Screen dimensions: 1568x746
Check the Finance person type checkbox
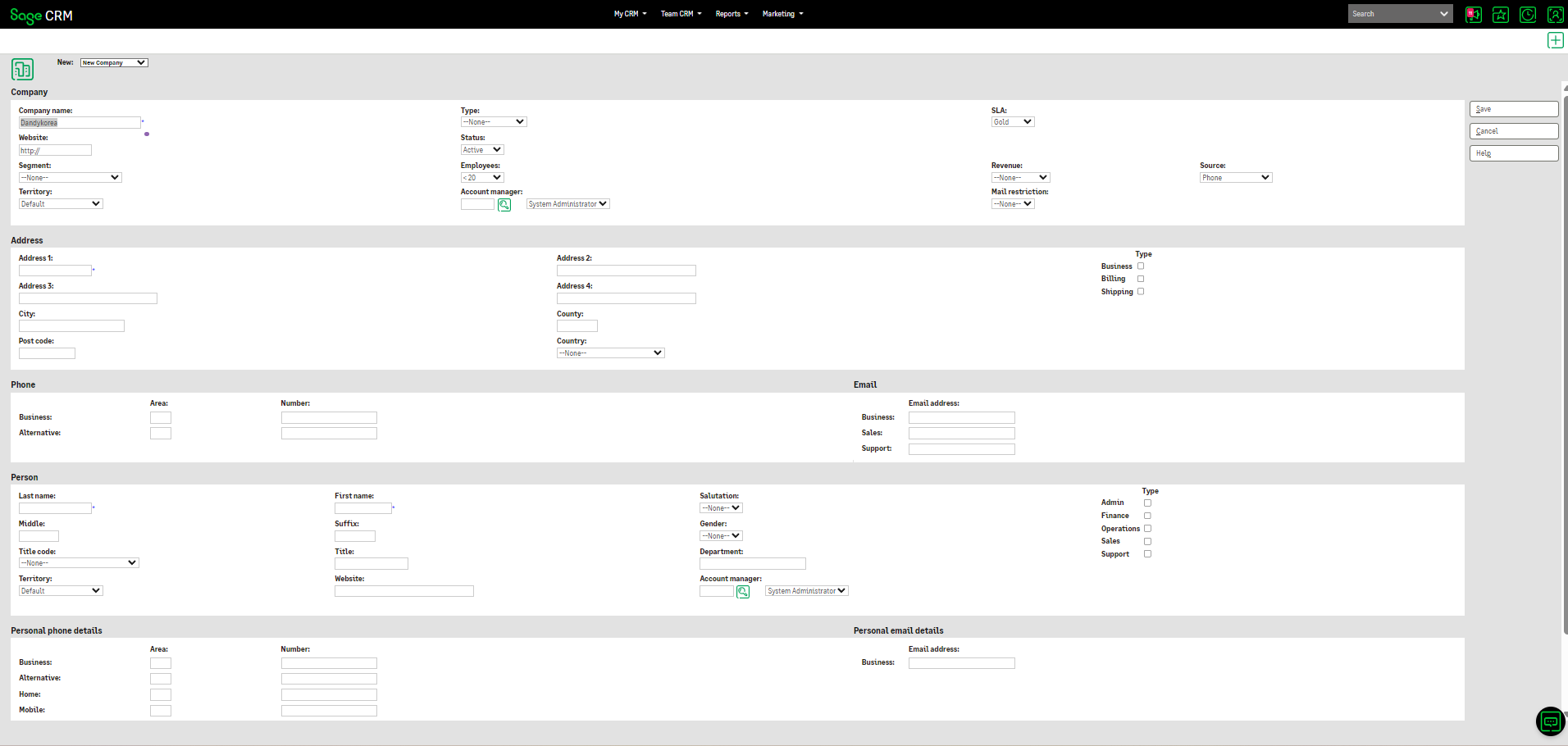[1147, 516]
